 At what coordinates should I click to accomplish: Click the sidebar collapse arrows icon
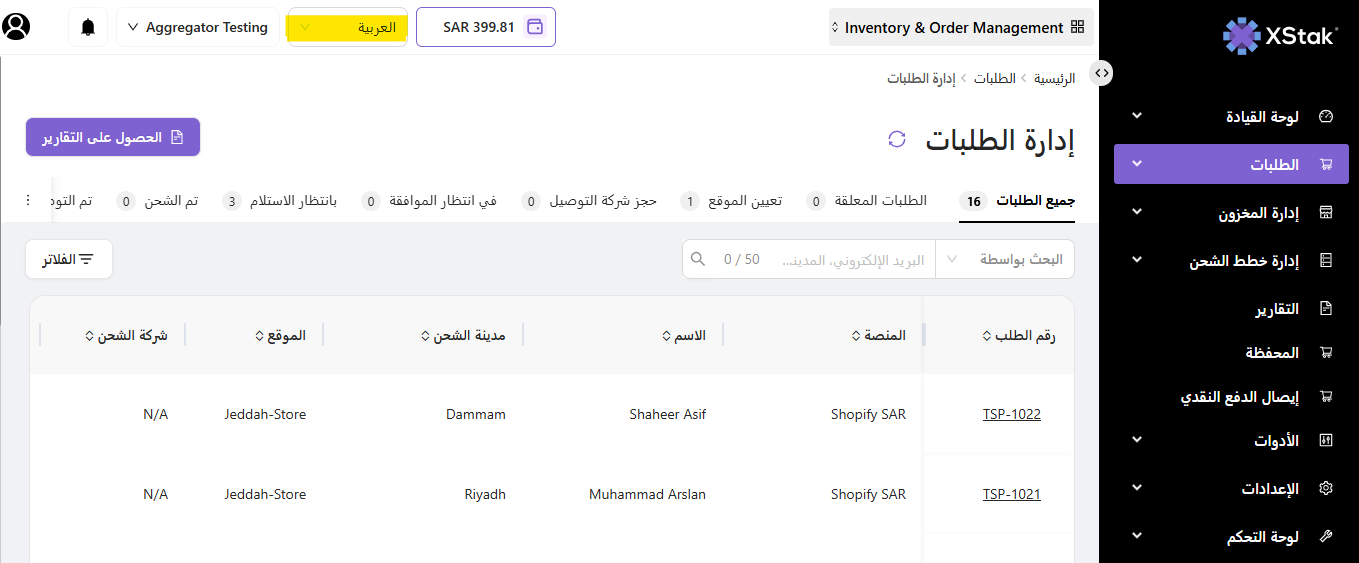(x=1101, y=72)
